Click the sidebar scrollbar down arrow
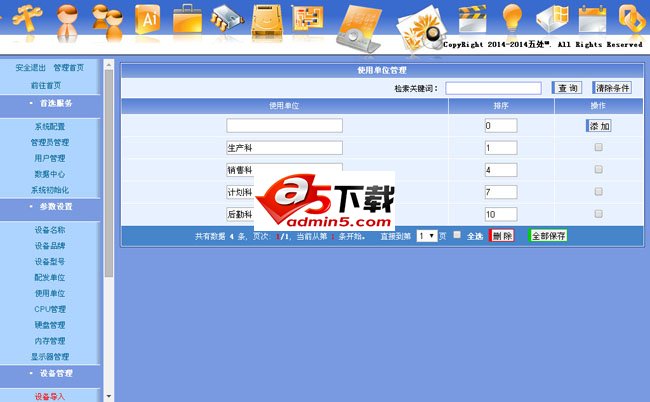The width and height of the screenshot is (650, 402). (x=109, y=397)
